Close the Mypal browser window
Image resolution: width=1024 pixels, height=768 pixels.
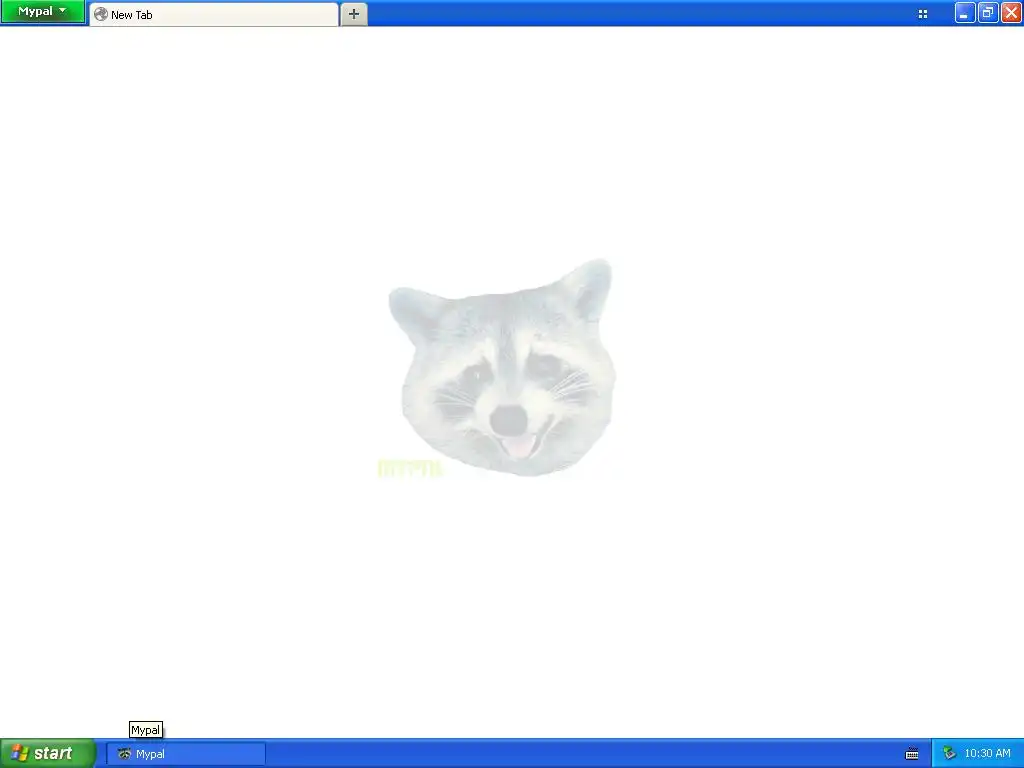click(x=1012, y=13)
